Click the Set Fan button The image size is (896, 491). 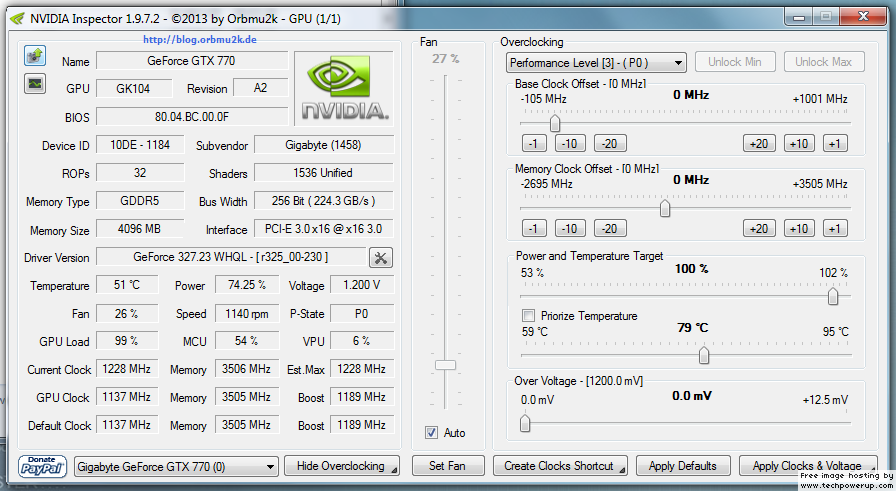pyautogui.click(x=447, y=466)
